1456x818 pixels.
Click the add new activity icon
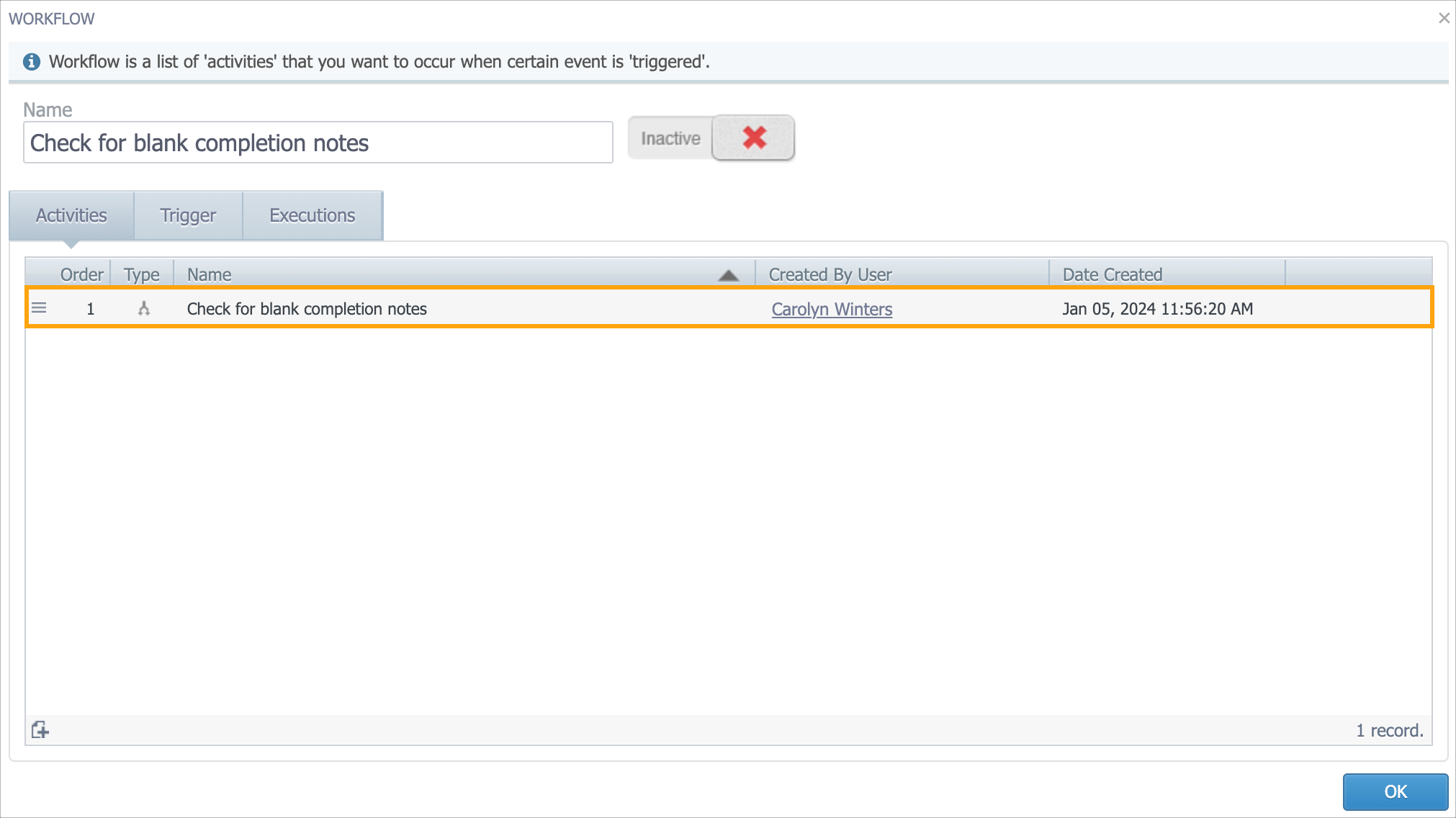[40, 730]
